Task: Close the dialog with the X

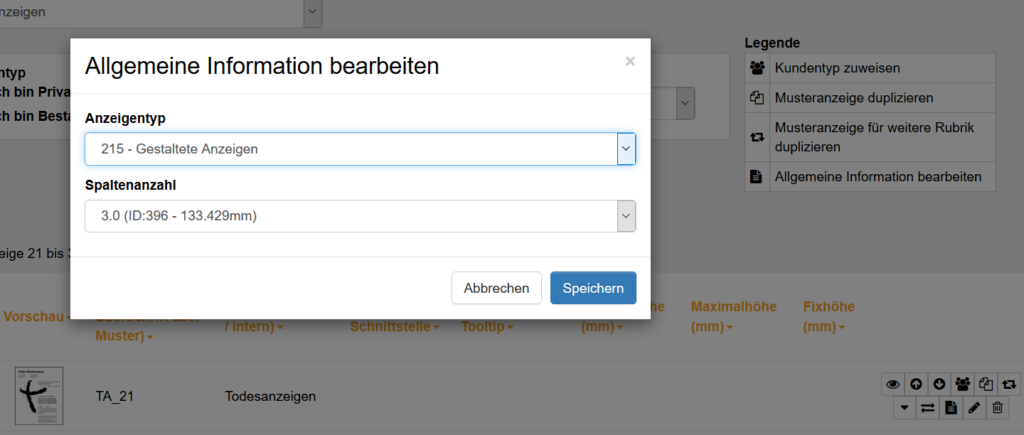Action: tap(630, 61)
